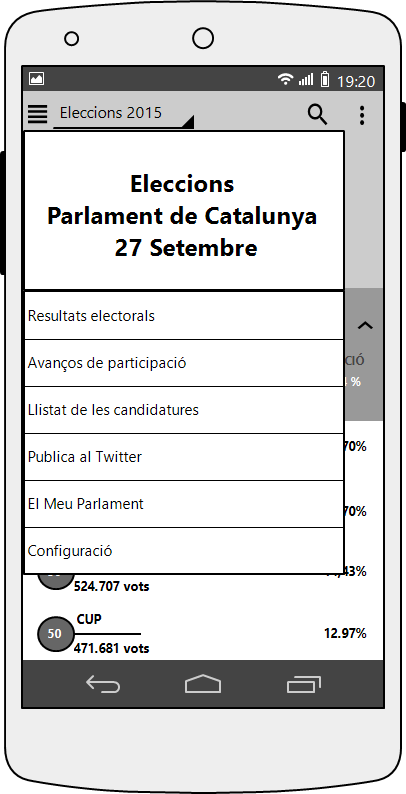Open the hamburger navigation menu icon

click(x=37, y=114)
